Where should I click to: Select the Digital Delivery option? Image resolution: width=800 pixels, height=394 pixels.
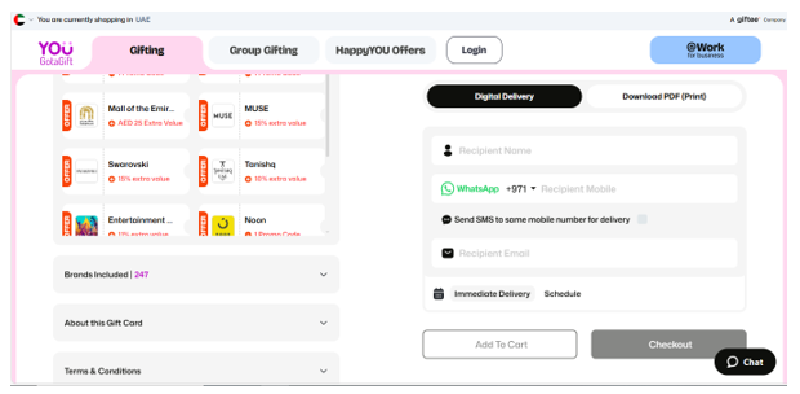(x=504, y=96)
